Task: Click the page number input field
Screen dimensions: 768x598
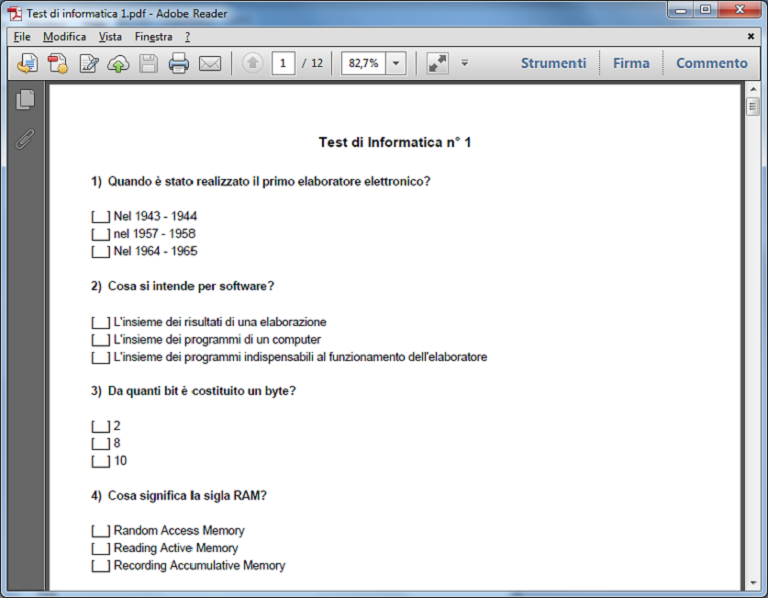Action: [283, 63]
